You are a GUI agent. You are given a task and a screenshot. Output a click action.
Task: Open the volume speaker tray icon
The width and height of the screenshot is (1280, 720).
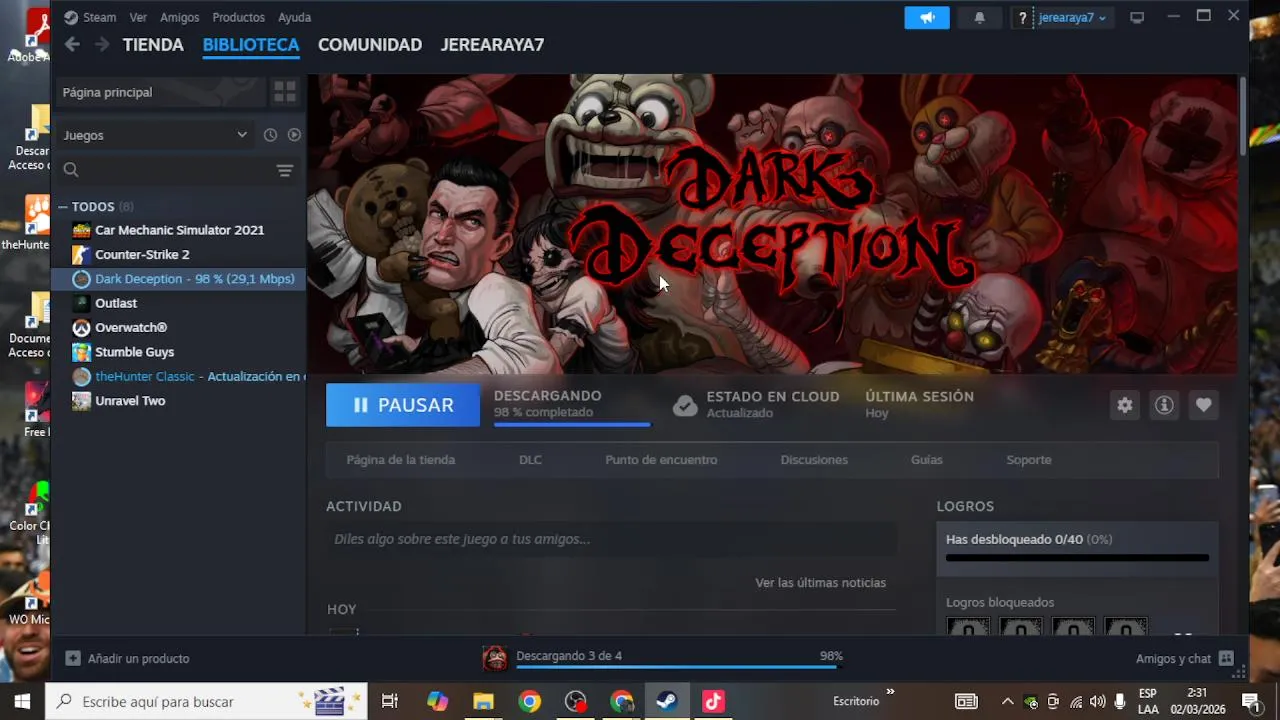click(x=1097, y=701)
